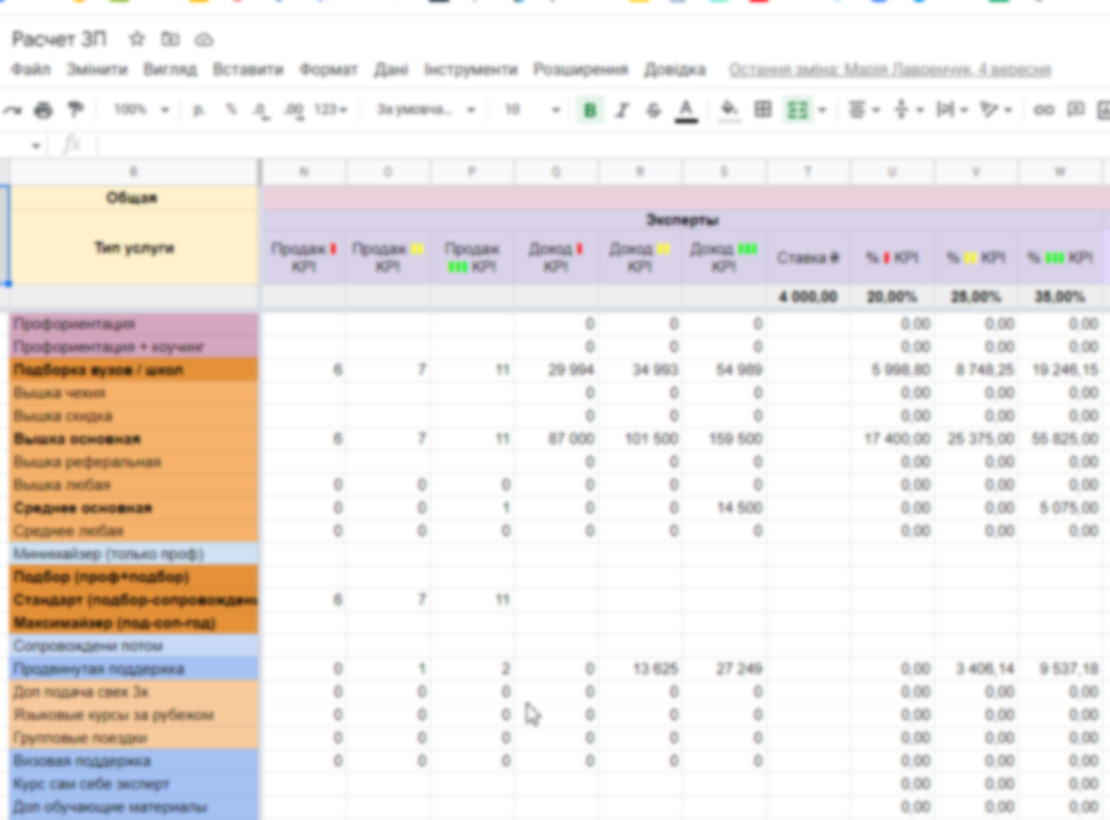Click the move to folder icon

click(x=170, y=39)
